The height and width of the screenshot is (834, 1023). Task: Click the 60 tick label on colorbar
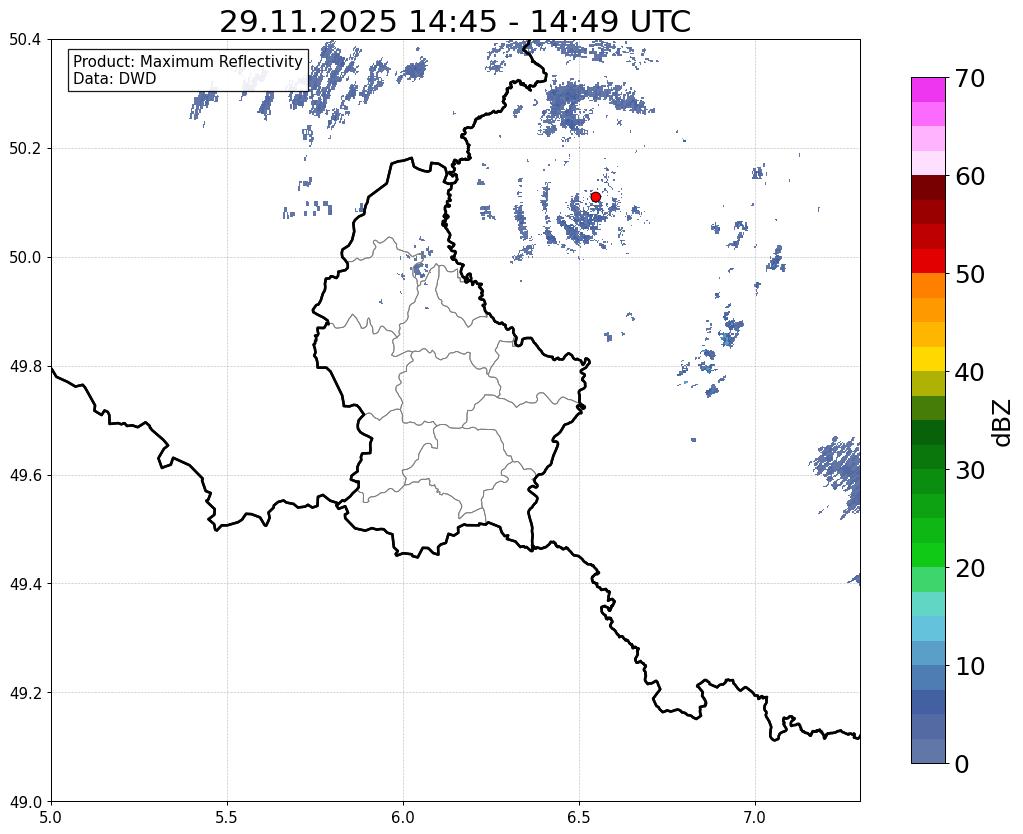[970, 176]
